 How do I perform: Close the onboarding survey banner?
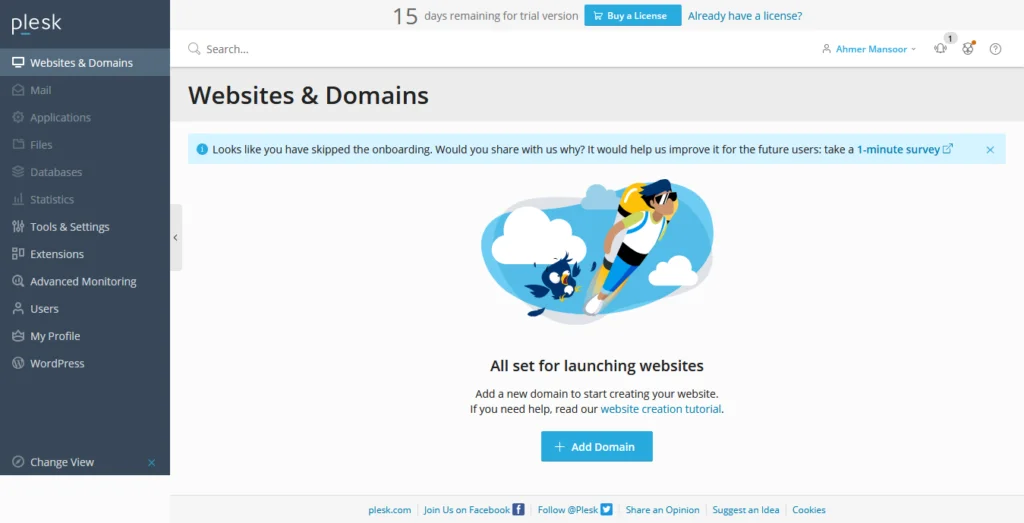point(990,150)
